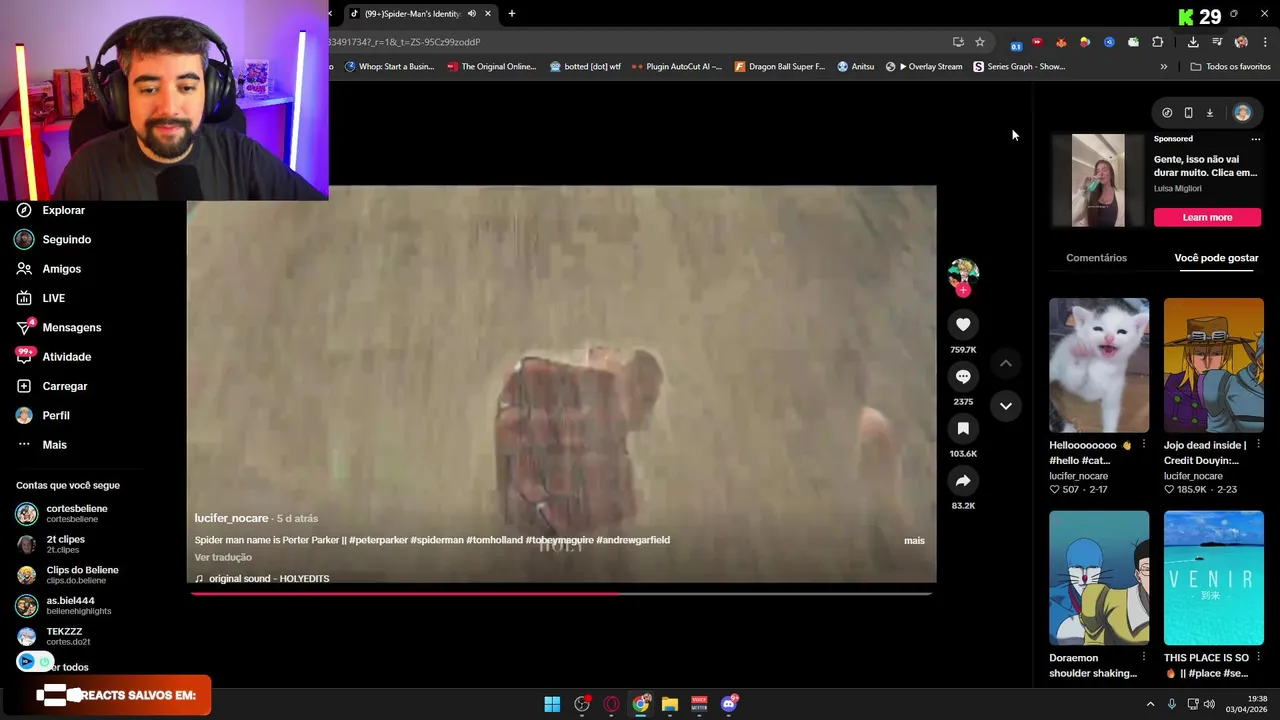The image size is (1280, 720).
Task: Bookmark the video with the save icon
Action: coord(963,428)
